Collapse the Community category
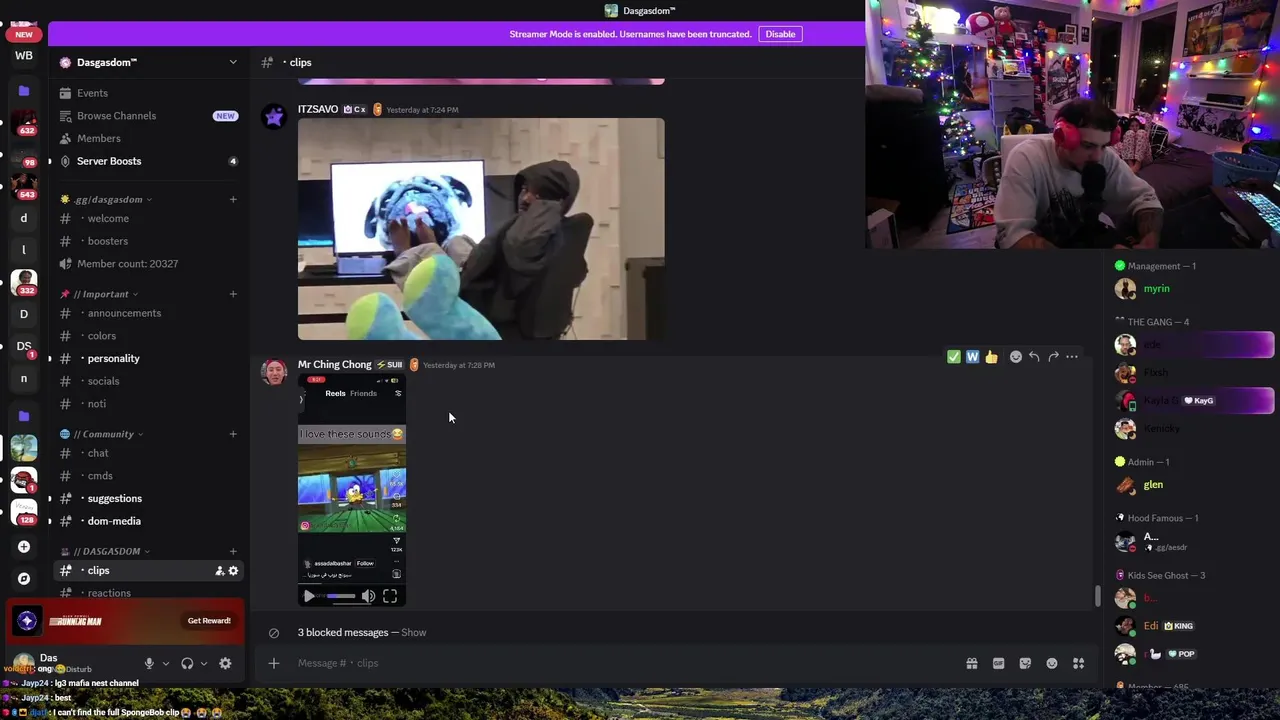1280x720 pixels. (101, 434)
